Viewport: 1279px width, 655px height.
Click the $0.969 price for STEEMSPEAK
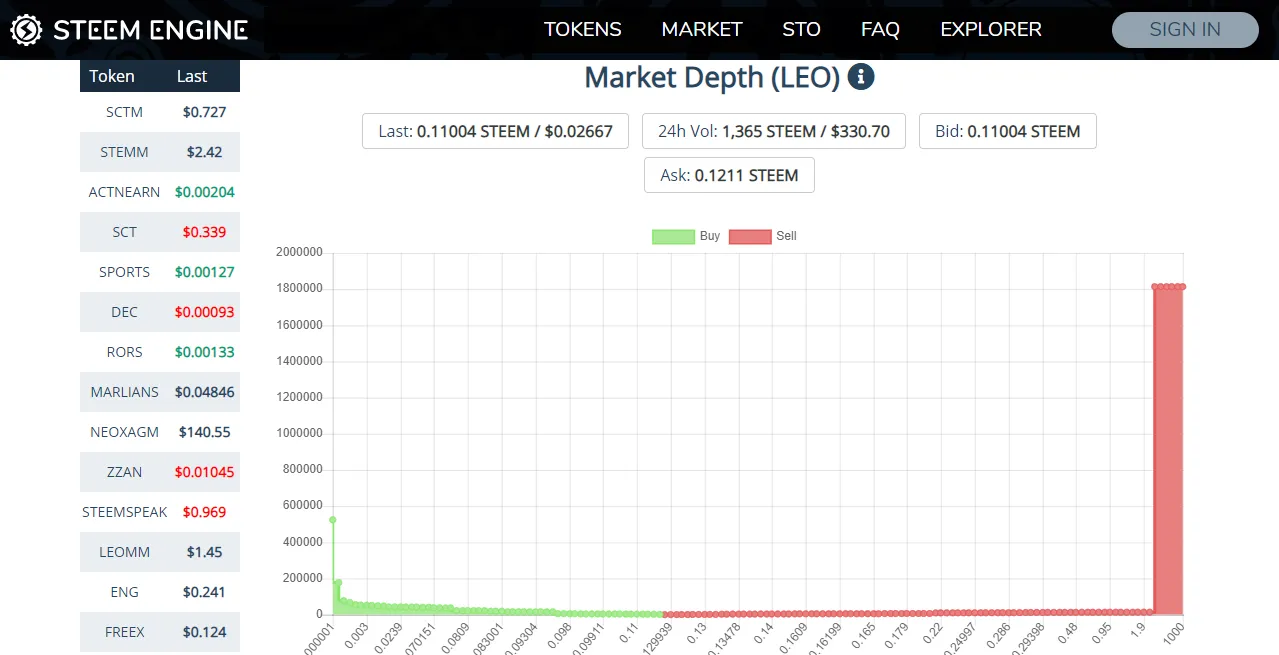205,512
